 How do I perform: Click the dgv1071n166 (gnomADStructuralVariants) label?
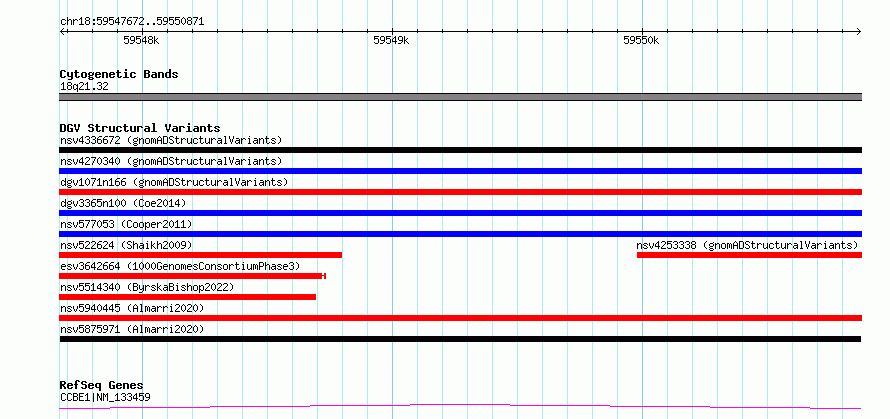174,182
